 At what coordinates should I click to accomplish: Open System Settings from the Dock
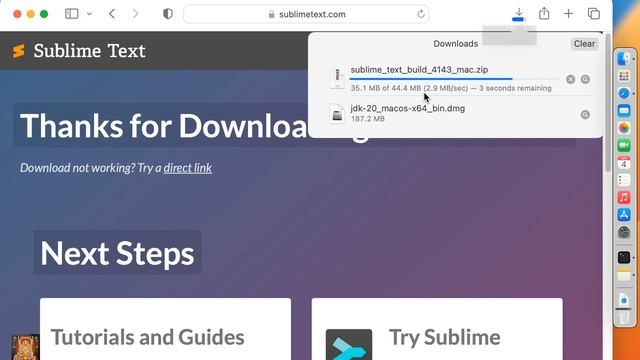[x=624, y=232]
